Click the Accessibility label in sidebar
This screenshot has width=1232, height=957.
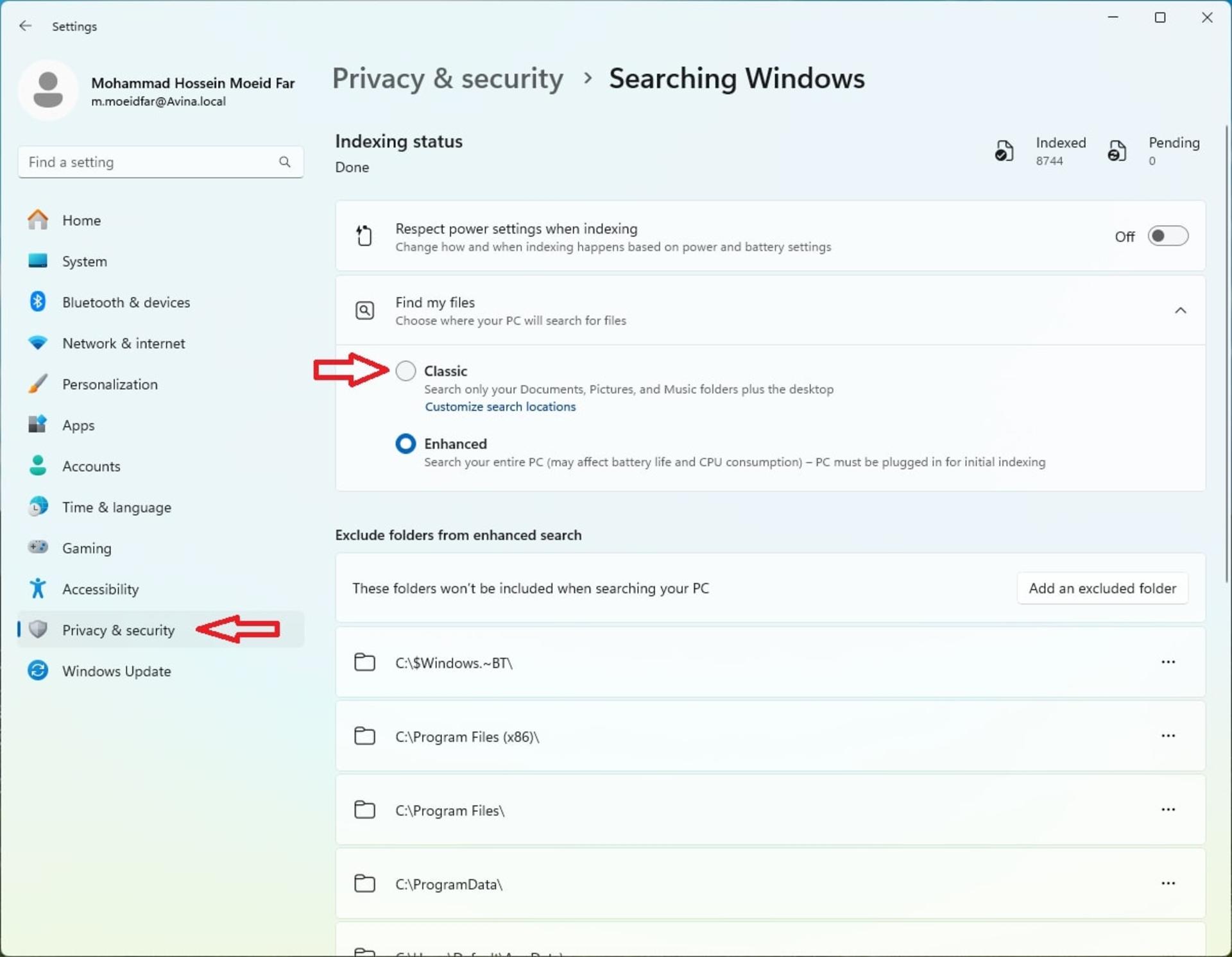[100, 589]
